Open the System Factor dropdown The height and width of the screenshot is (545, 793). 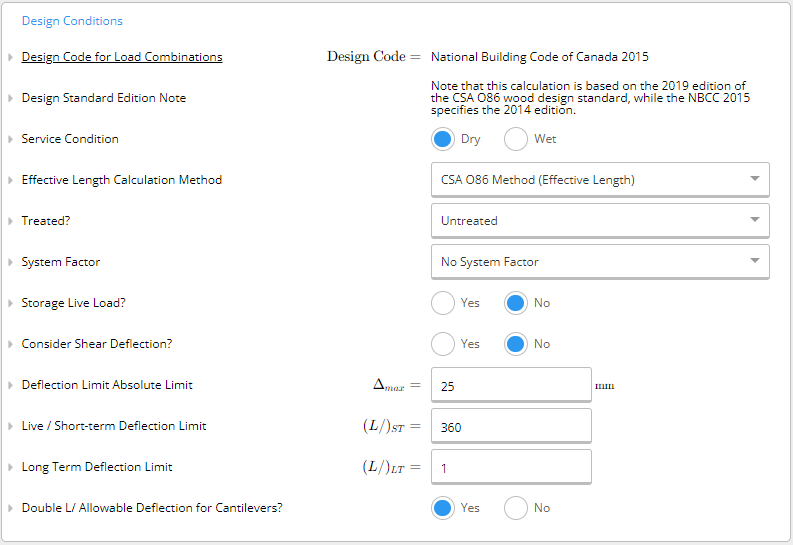600,261
